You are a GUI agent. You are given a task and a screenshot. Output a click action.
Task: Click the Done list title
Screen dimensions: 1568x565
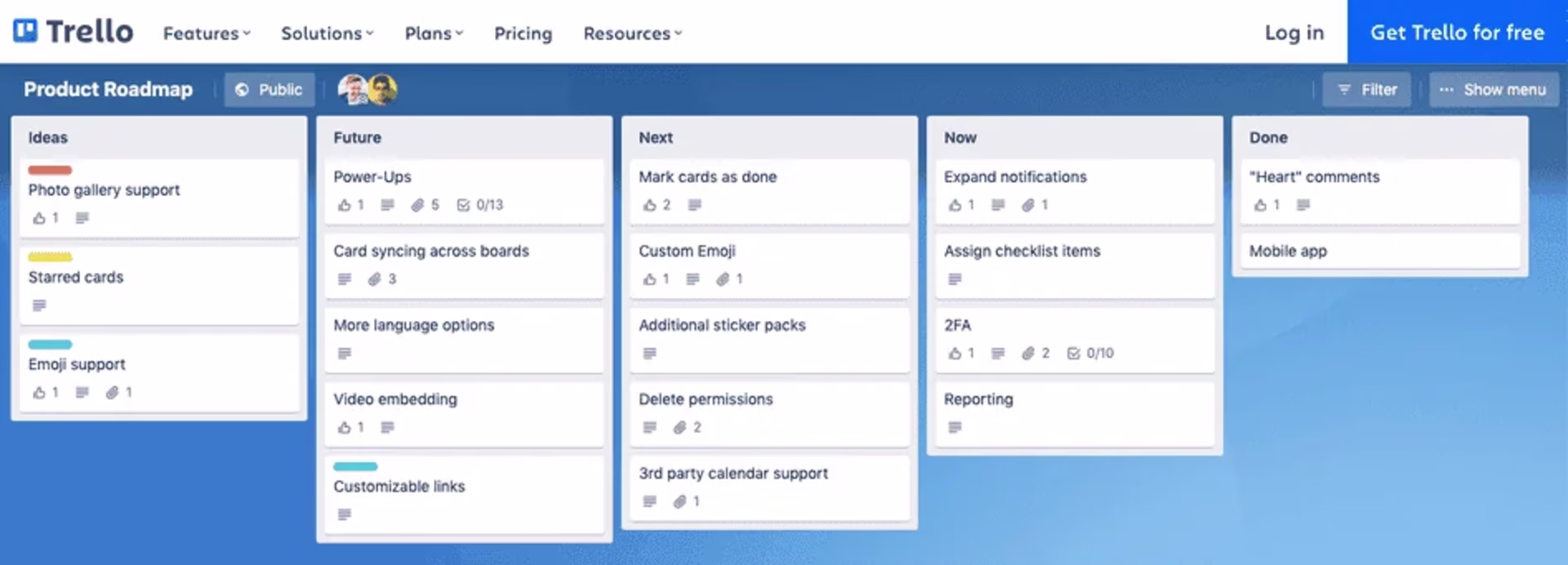tap(1268, 138)
